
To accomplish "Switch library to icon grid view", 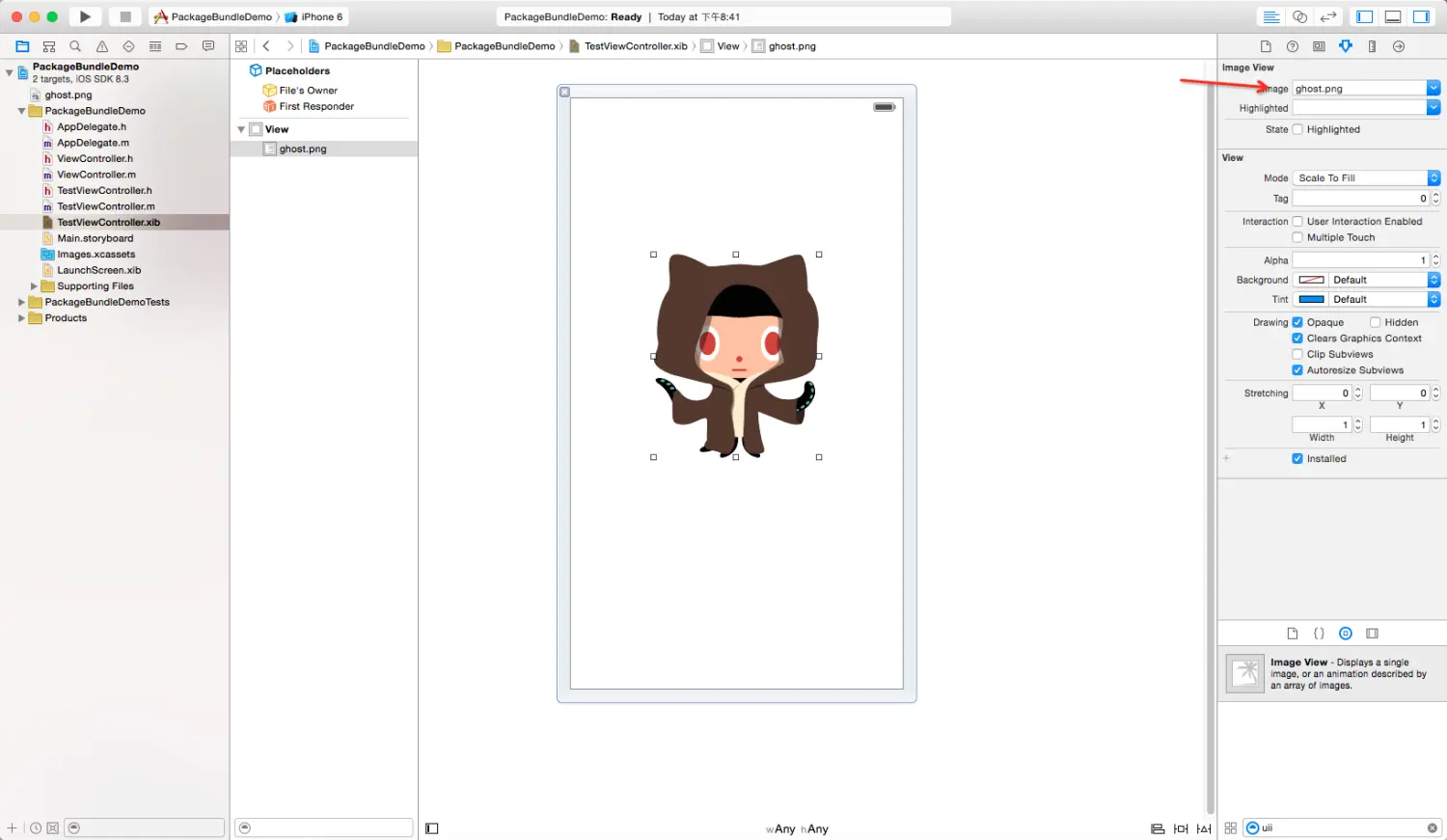I will click(1231, 827).
